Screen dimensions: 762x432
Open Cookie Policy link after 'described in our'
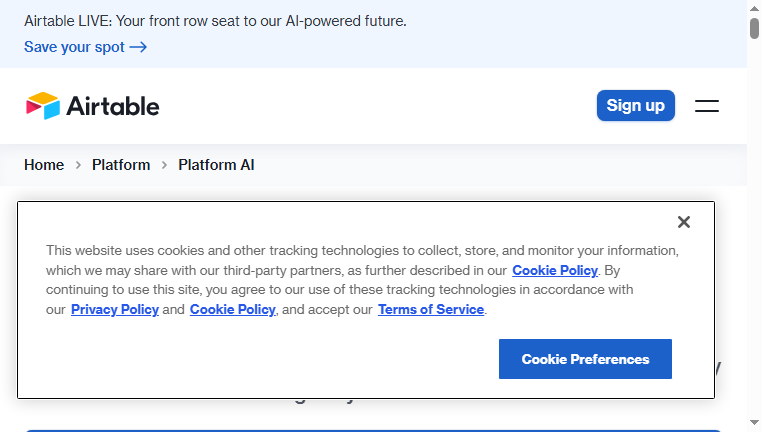[x=555, y=270]
